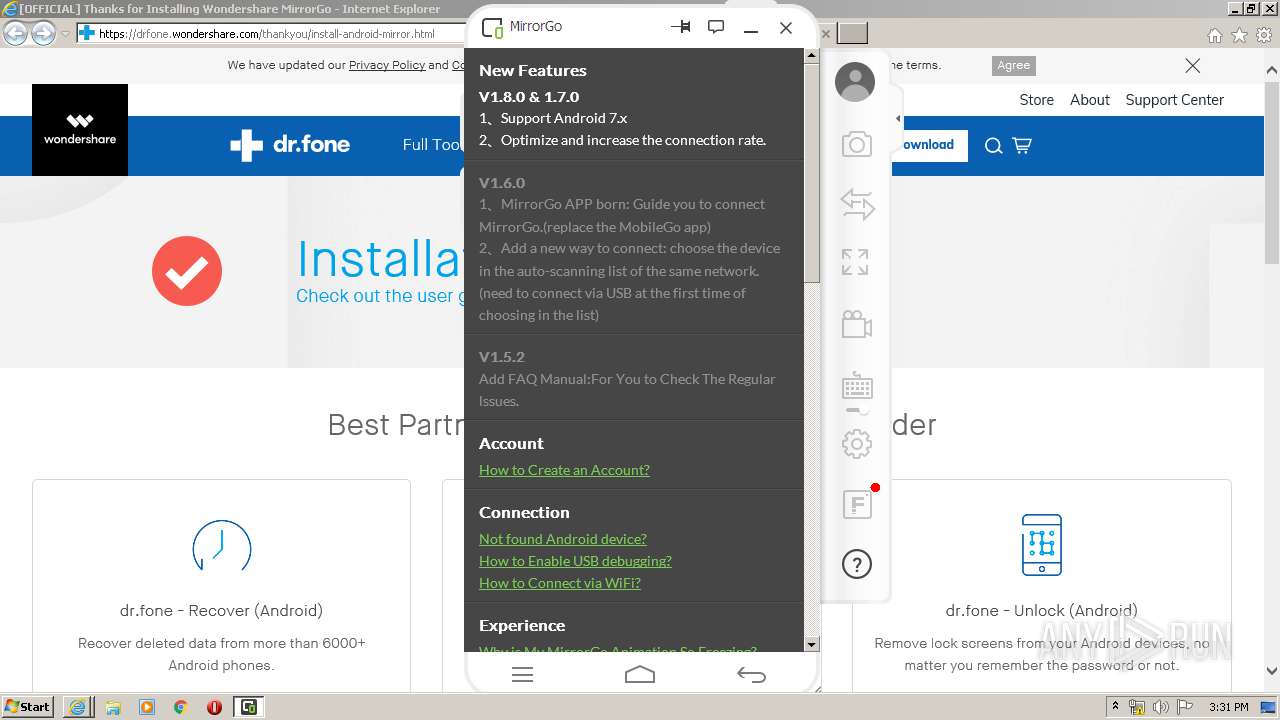Open Internet Explorer from the taskbar
The width and height of the screenshot is (1280, 720).
[x=78, y=707]
